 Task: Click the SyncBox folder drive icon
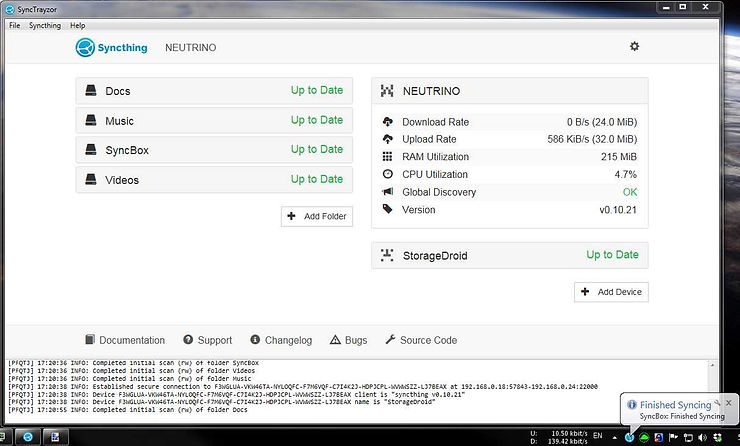coord(91,150)
